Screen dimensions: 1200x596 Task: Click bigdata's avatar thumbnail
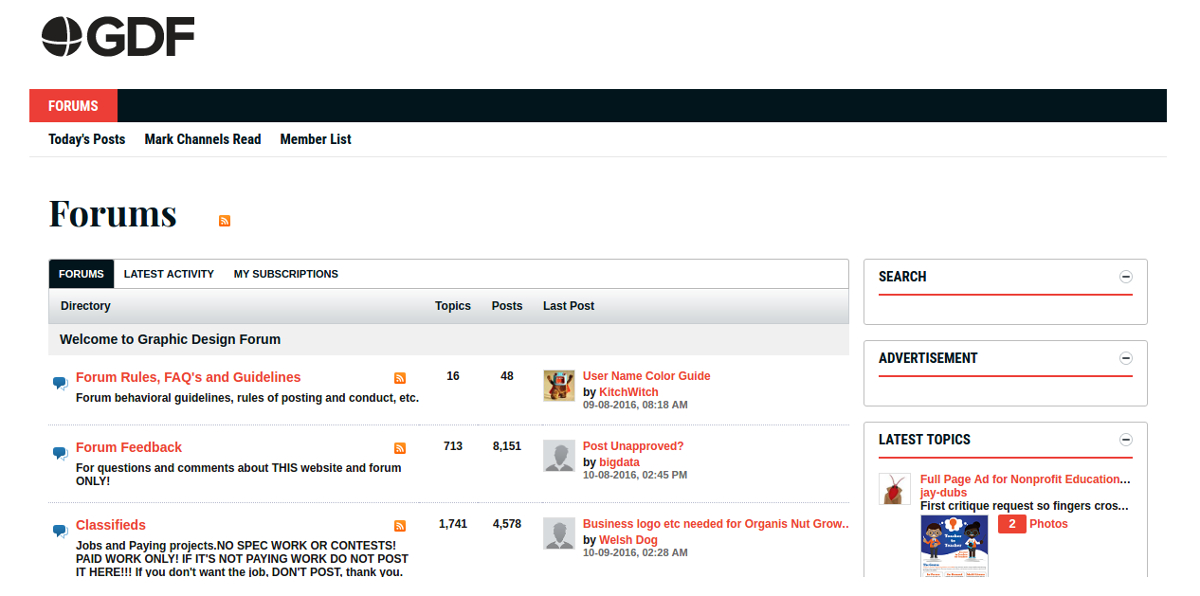558,456
